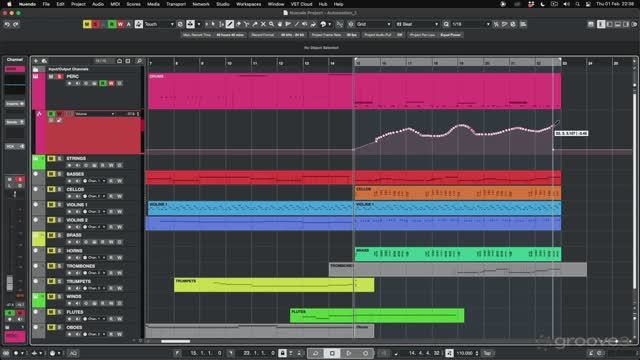Toggle the A button in the top toolbar

(129, 24)
